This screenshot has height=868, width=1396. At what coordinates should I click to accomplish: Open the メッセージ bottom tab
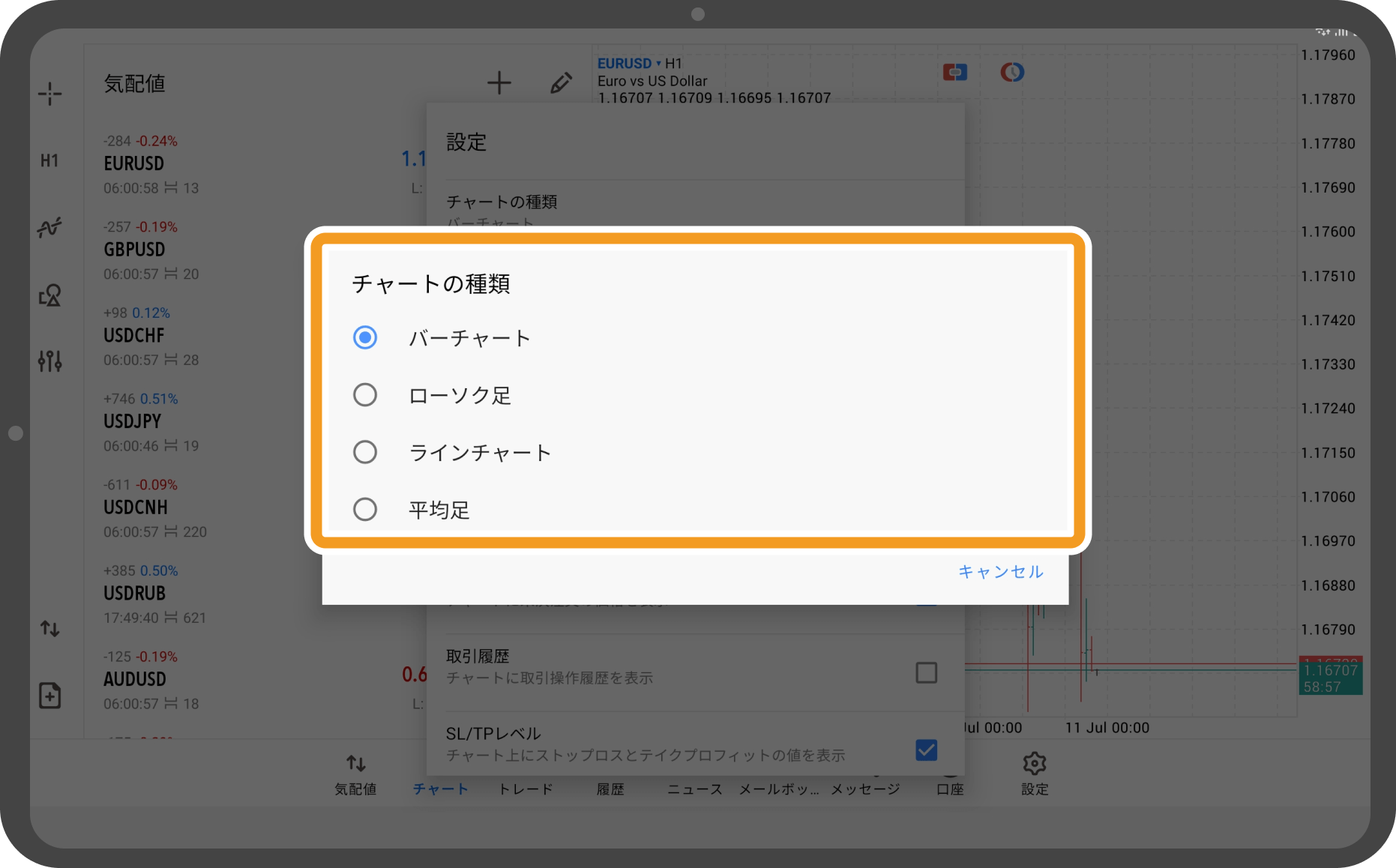tap(865, 789)
